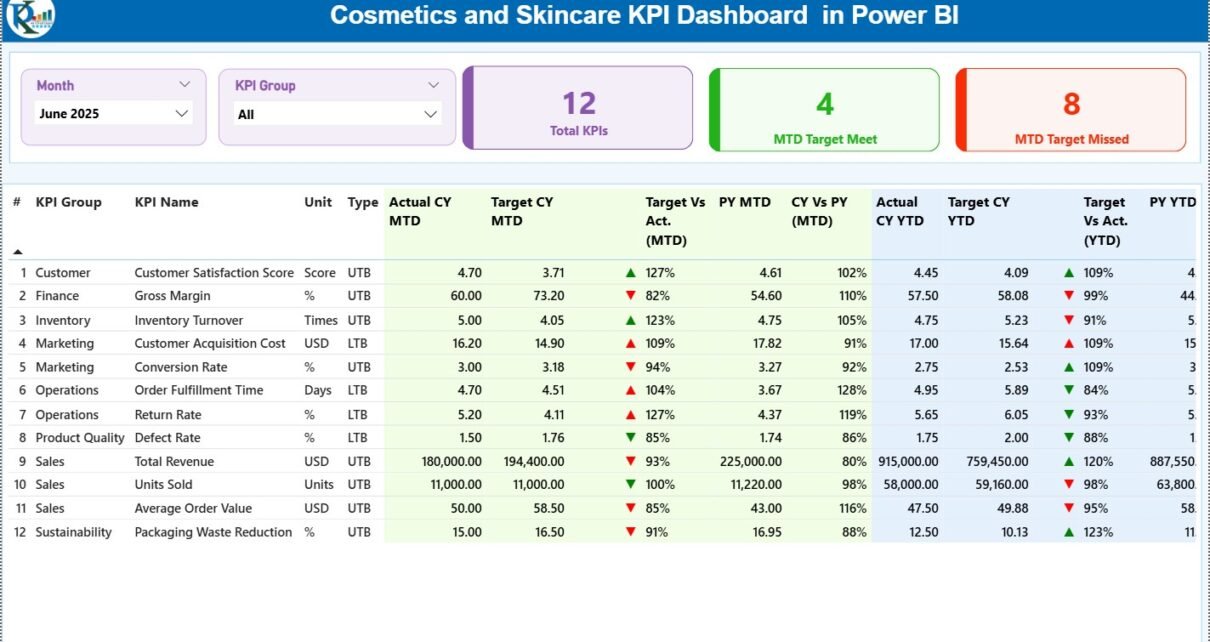Click the YTD green down arrow for Return Rate
Image resolution: width=1210 pixels, height=642 pixels.
tap(1069, 415)
